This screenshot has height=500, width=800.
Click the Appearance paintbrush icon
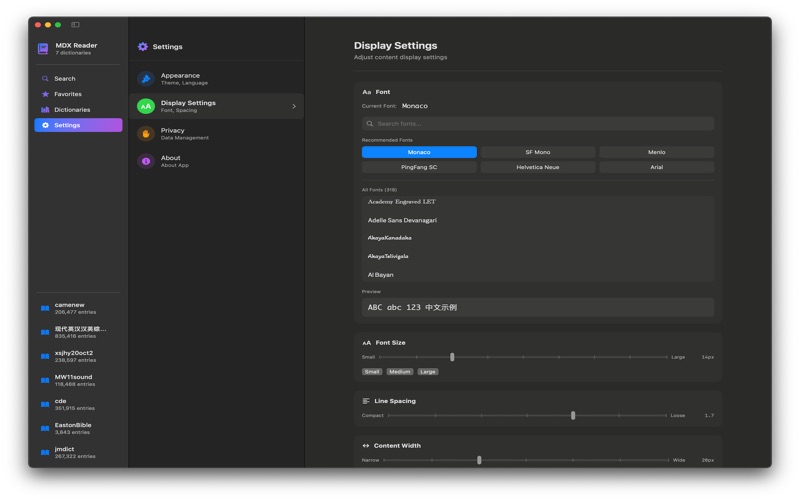[146, 79]
